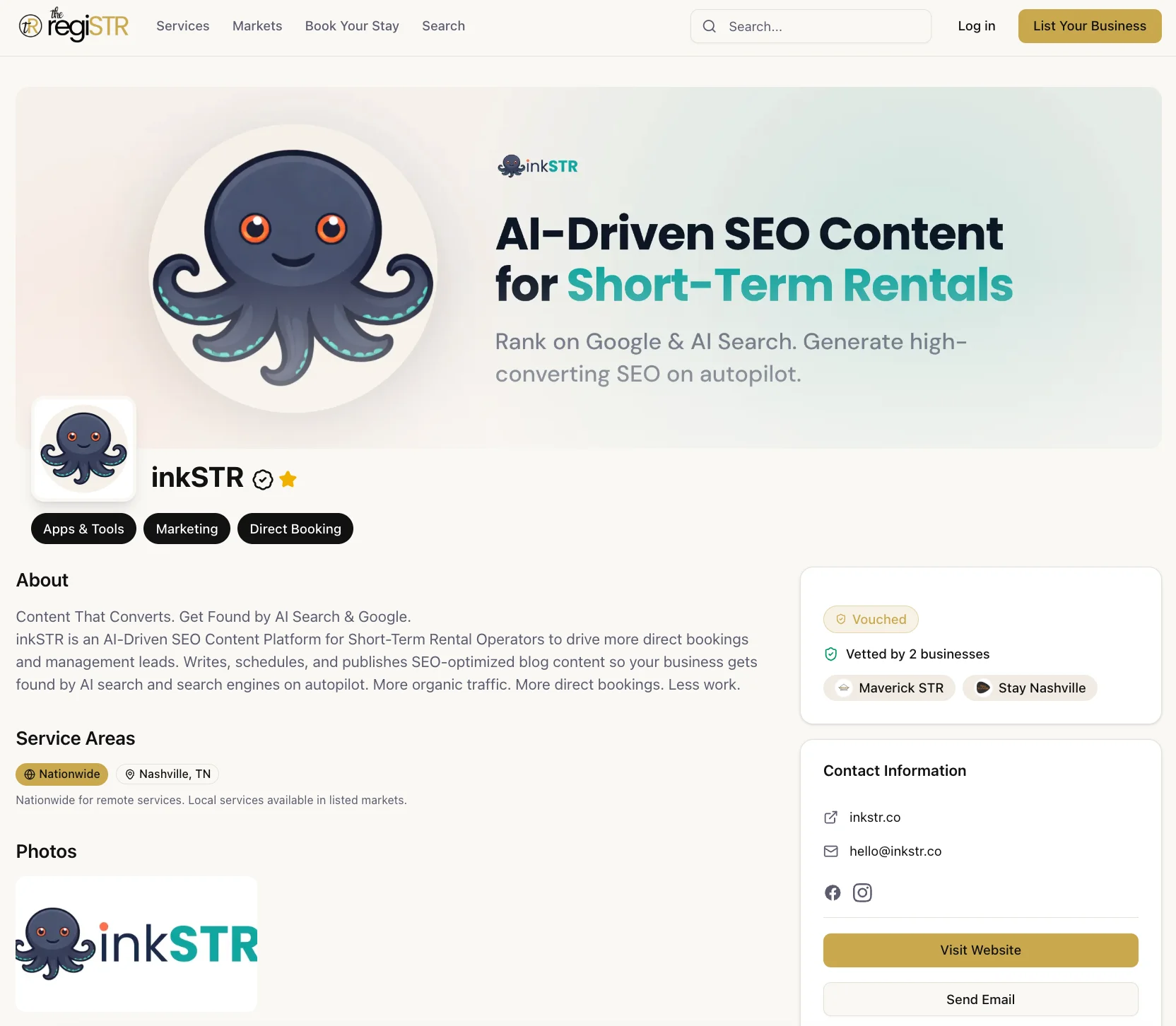
Task: Click the 'Service Areas' heading
Action: [76, 738]
